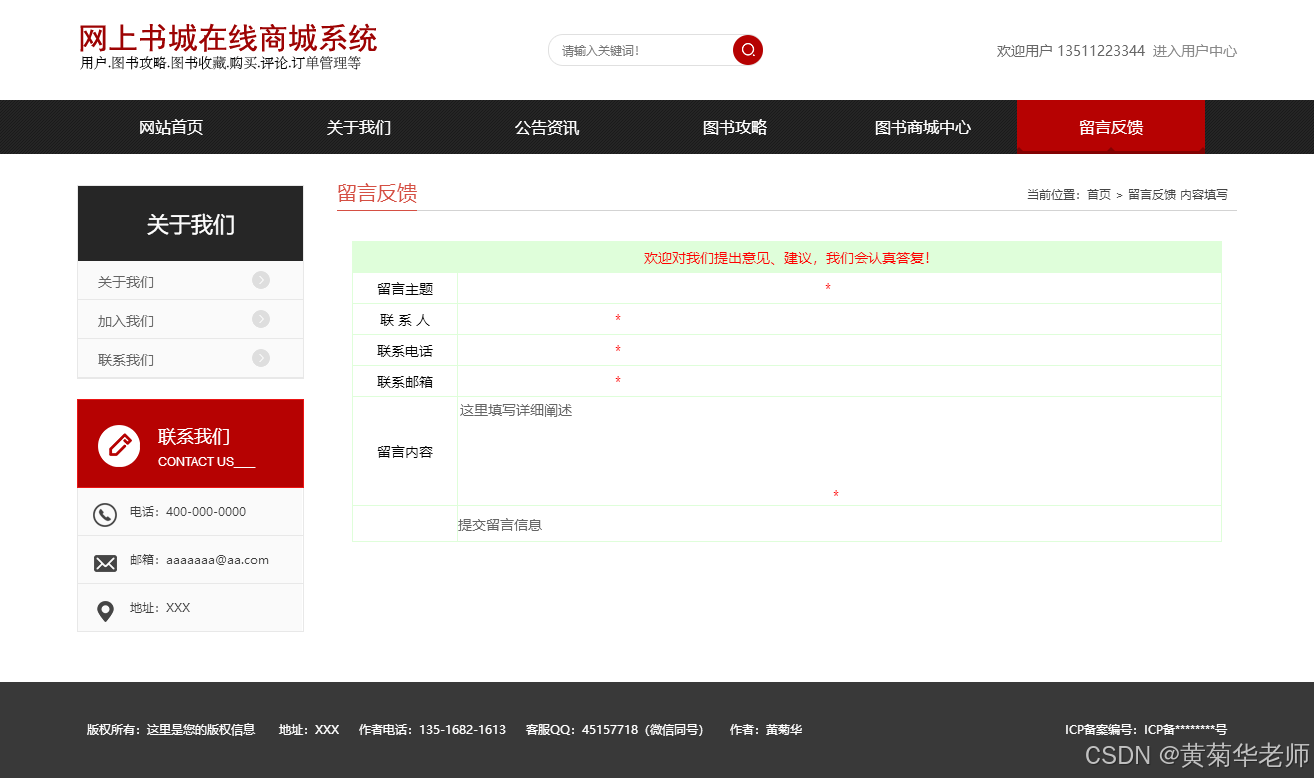Click footer text 版权所有：这里是您的版权信息
This screenshot has width=1314, height=778.
pyautogui.click(x=171, y=730)
